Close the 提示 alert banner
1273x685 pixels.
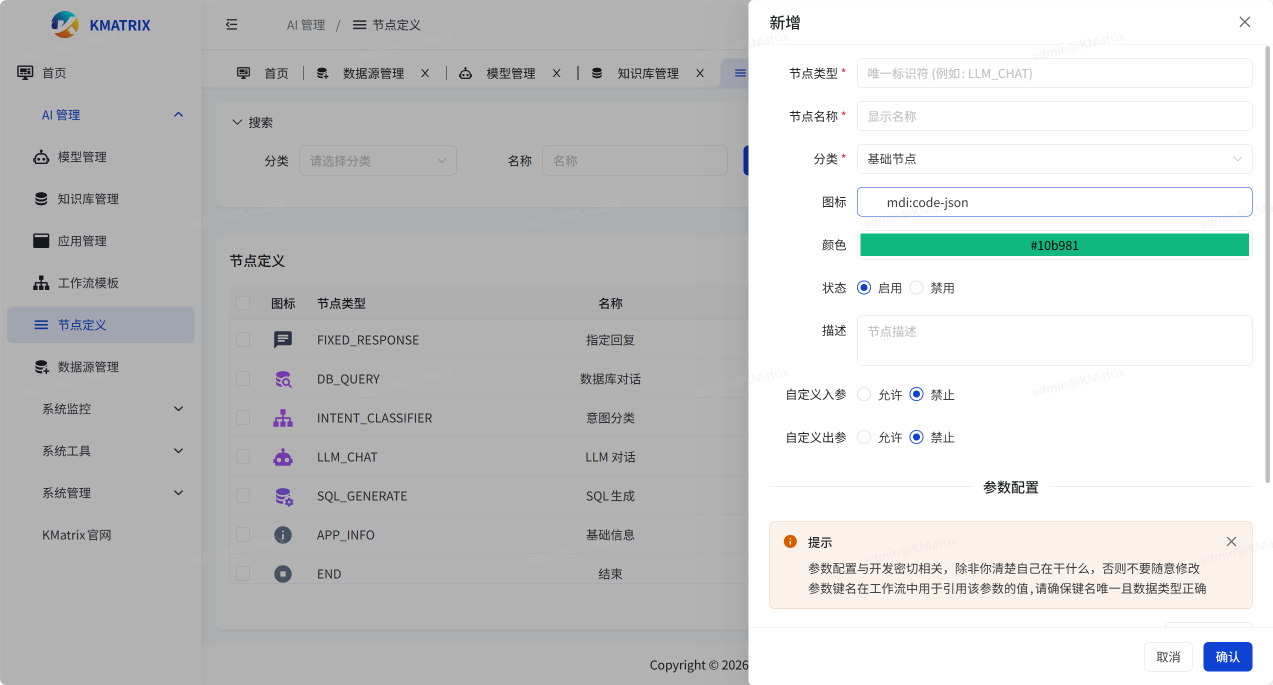click(x=1231, y=542)
